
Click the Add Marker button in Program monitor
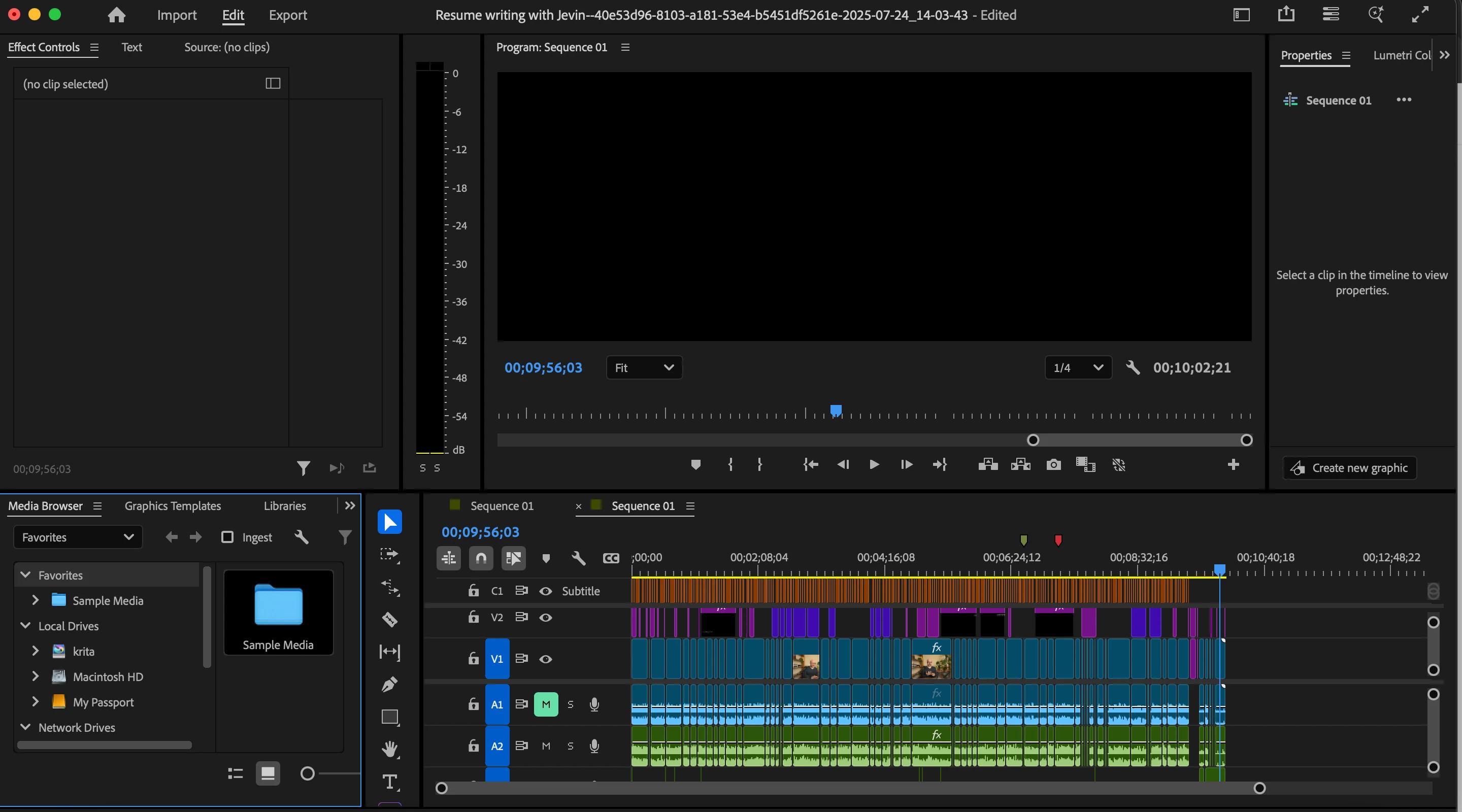click(x=695, y=465)
